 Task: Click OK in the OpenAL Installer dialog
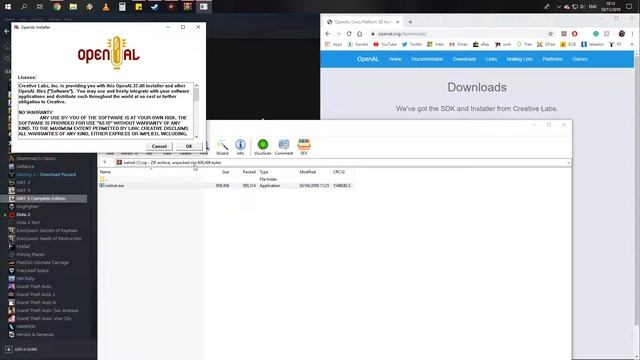189,146
